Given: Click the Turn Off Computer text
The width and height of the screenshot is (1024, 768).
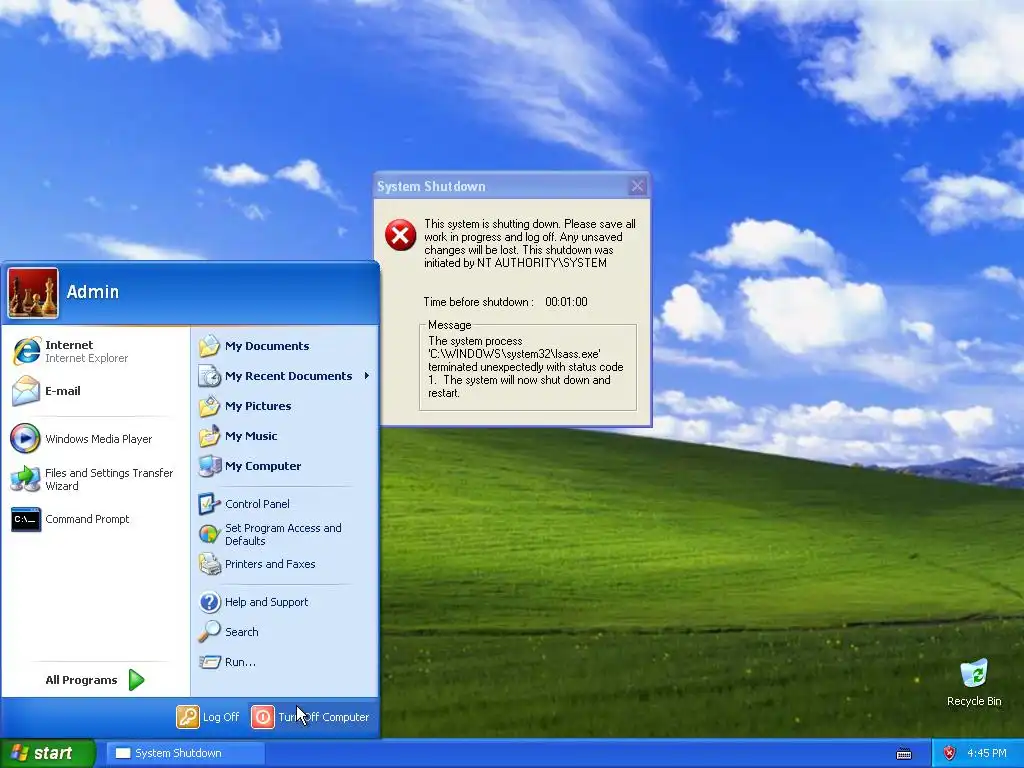Looking at the screenshot, I should point(324,716).
